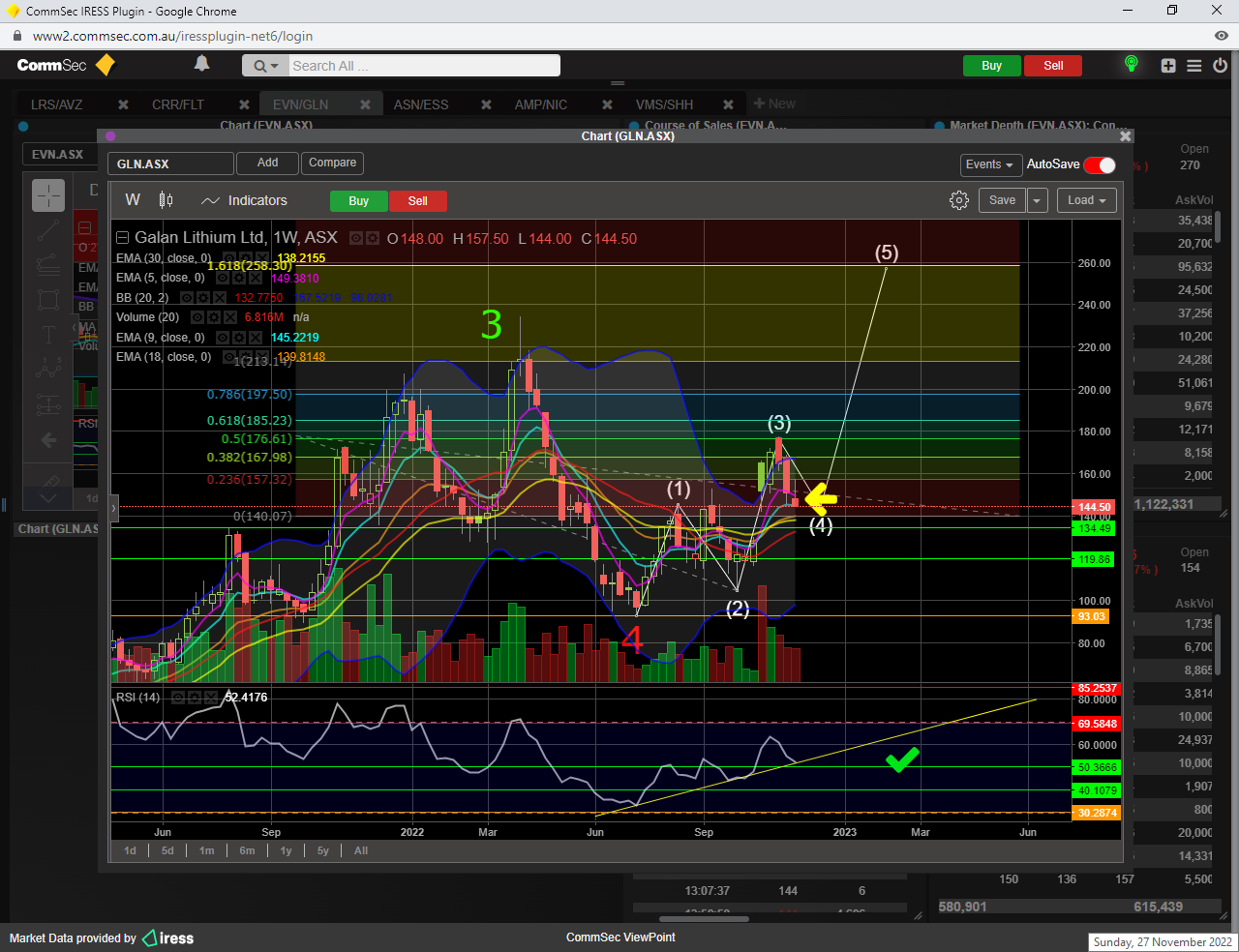Image resolution: width=1239 pixels, height=952 pixels.
Task: Click the Save chart button
Action: coord(1002,200)
